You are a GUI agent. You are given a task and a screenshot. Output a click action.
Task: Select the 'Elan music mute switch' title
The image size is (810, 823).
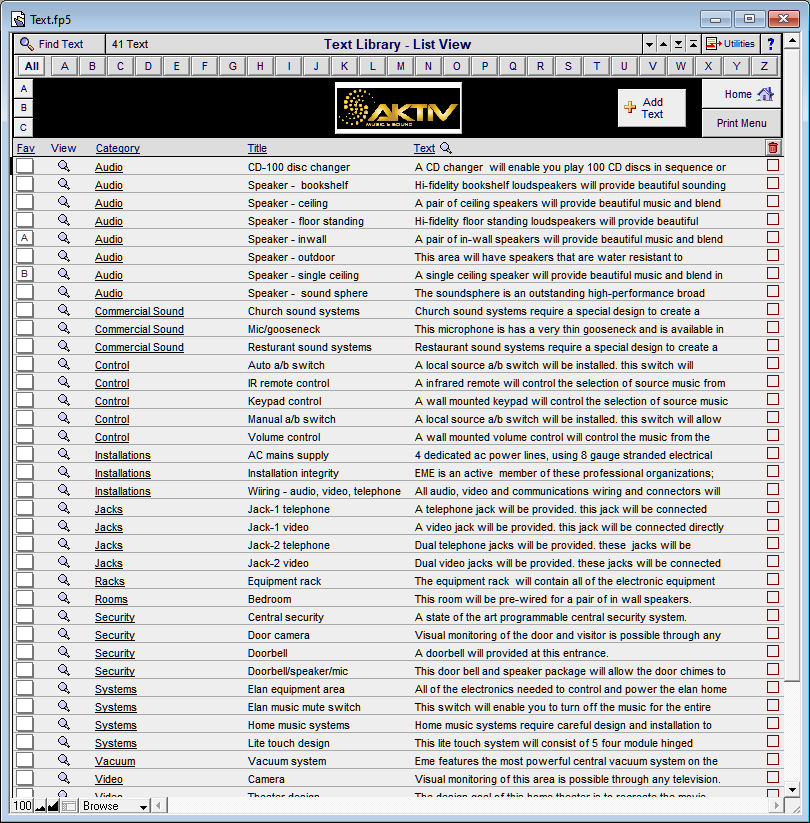point(304,707)
